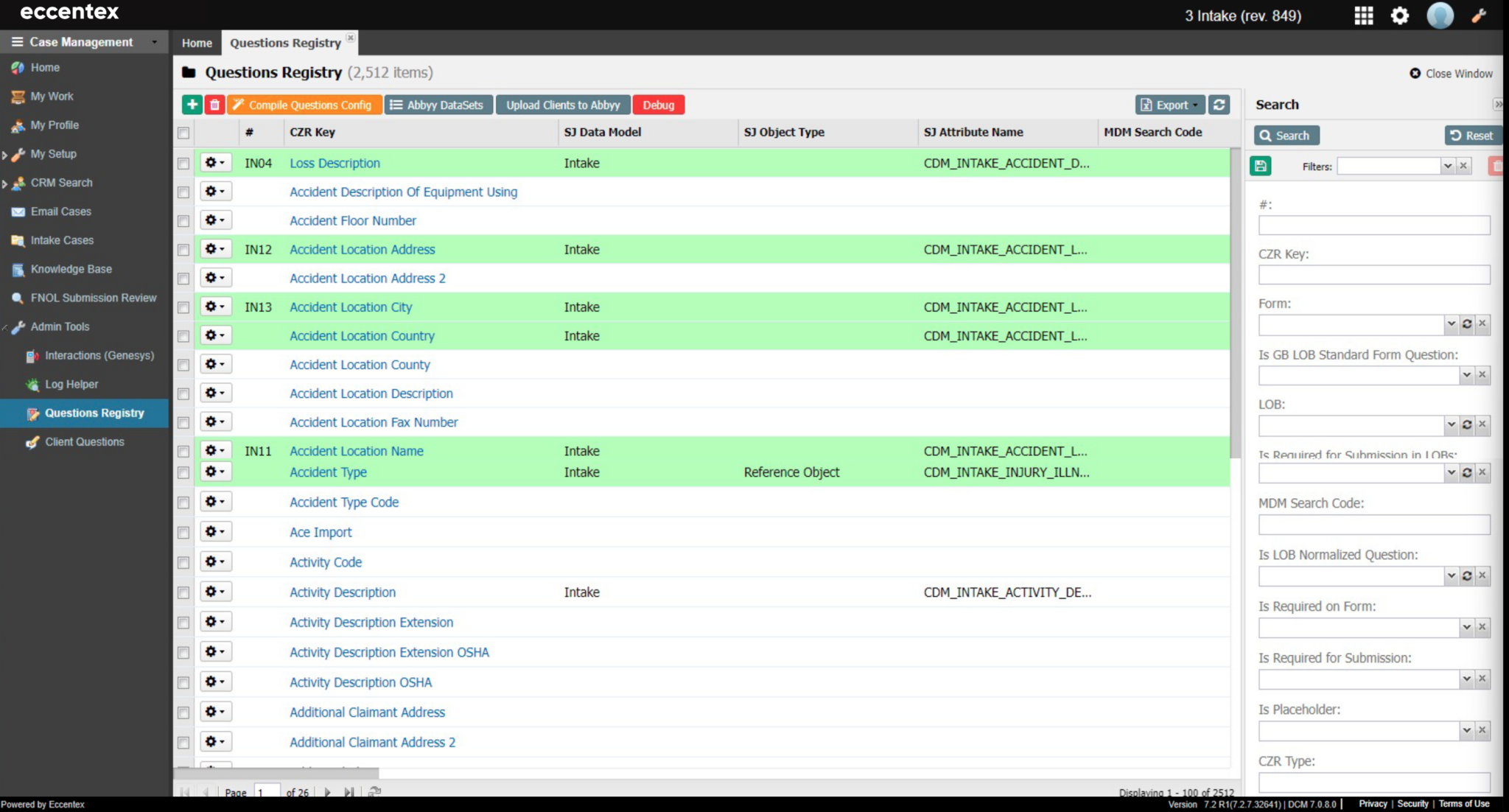Click the CZR Key search input field
This screenshot has height=812, width=1509.
tap(1373, 275)
